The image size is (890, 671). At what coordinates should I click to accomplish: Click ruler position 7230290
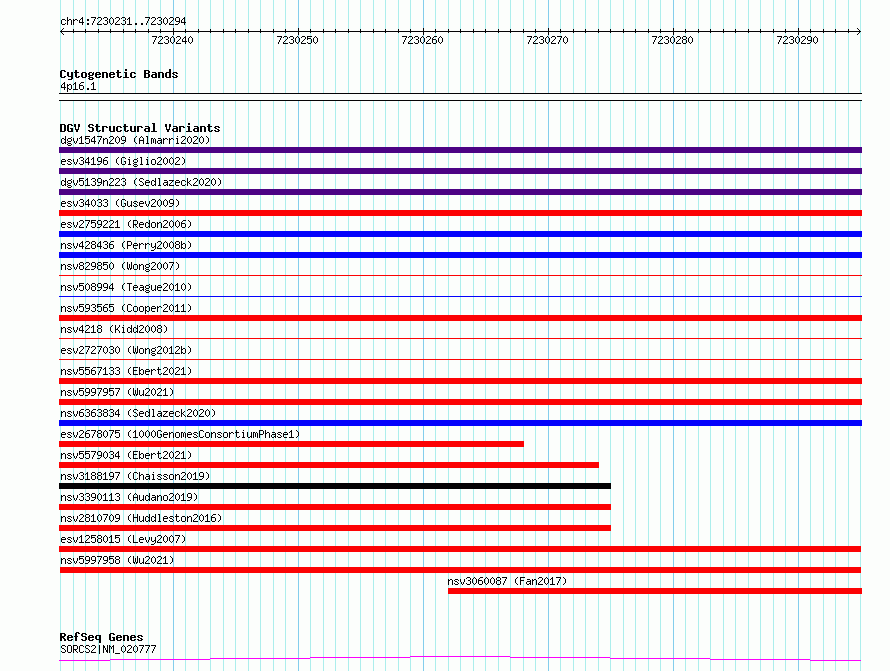coord(797,40)
